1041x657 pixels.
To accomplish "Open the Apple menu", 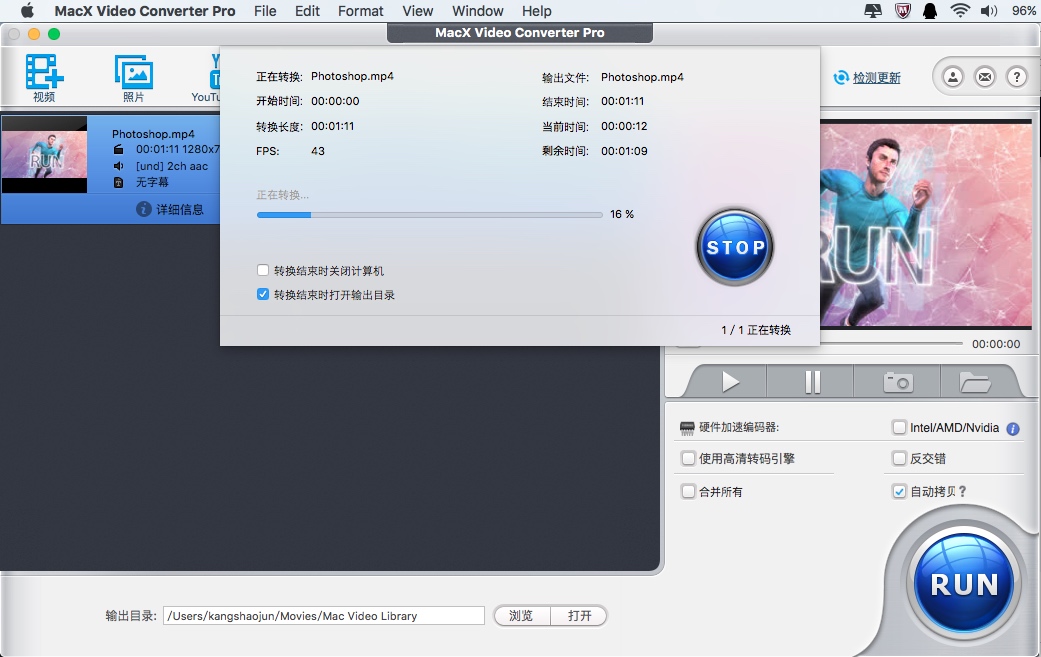I will pyautogui.click(x=27, y=11).
